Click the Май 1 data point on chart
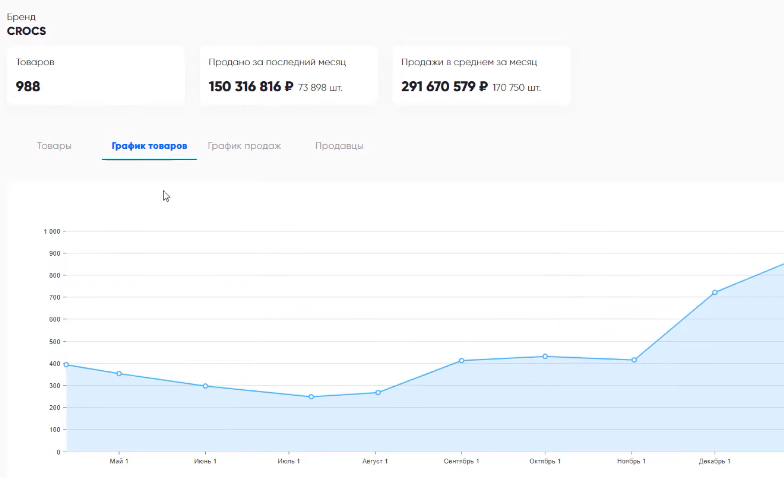Screen dimensions: 784x477 (x=119, y=374)
